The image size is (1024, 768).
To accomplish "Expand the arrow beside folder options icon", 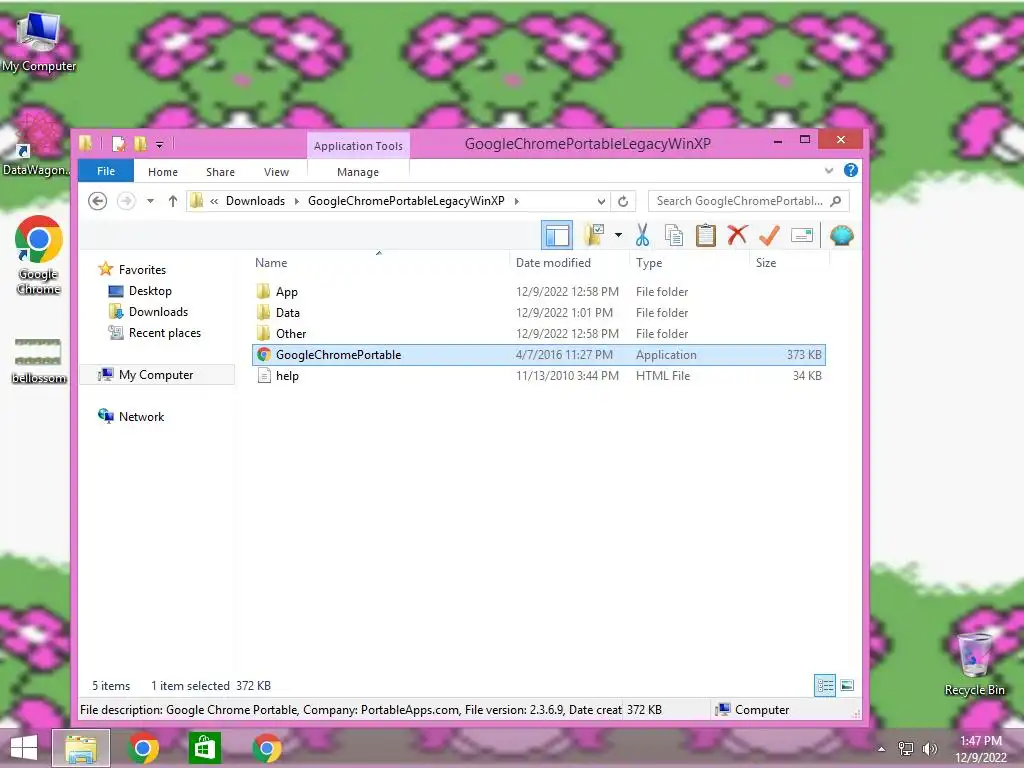I will [618, 235].
